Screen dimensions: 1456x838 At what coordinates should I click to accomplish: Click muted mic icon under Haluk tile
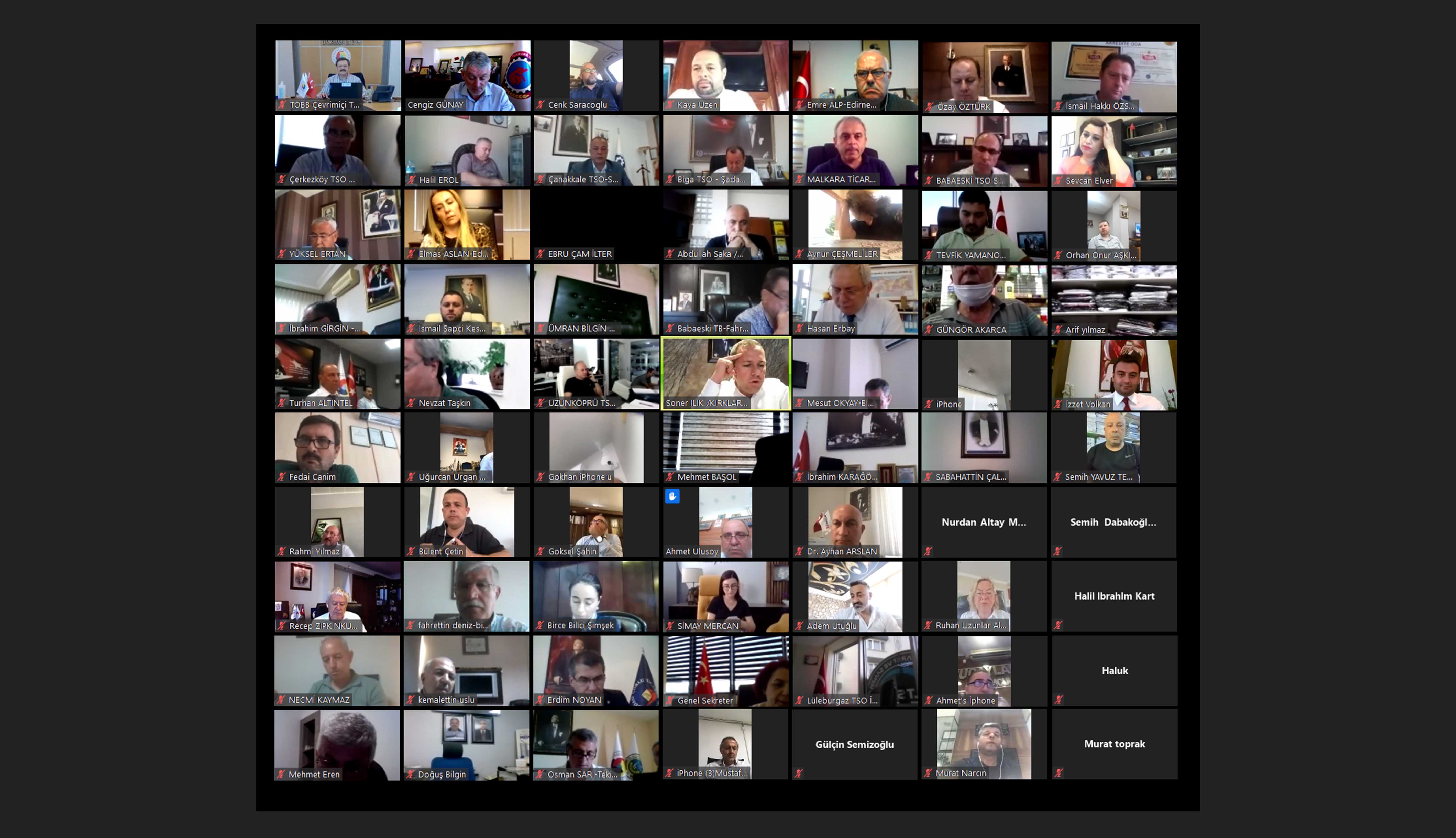[1058, 700]
